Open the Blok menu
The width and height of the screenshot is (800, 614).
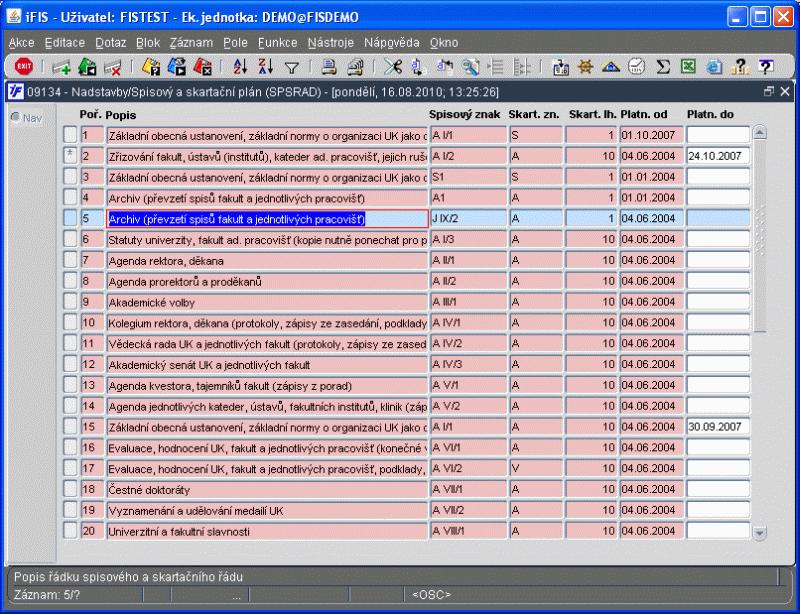[148, 43]
